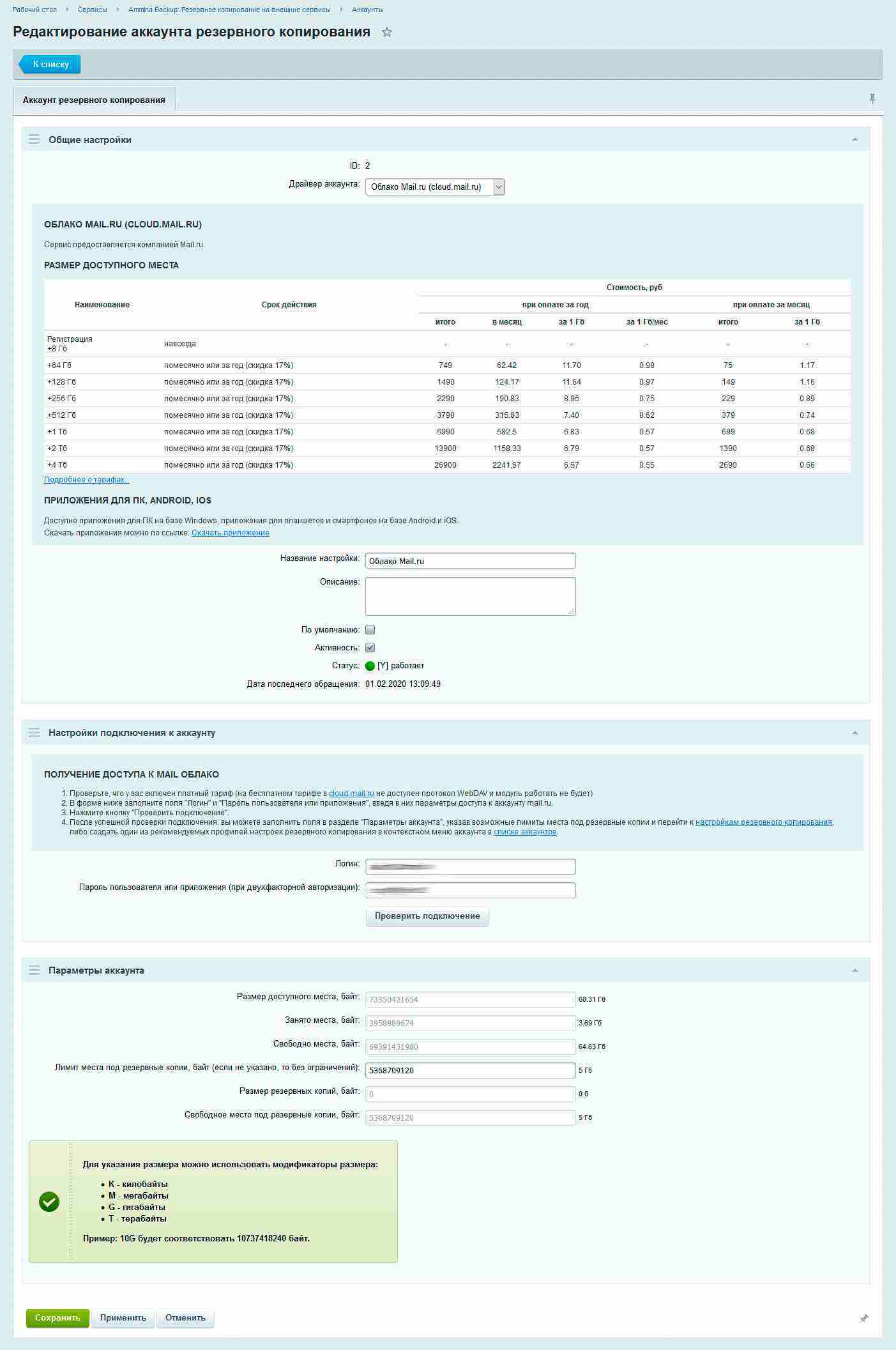Toggle the По умолчанию checkbox
896x1350 pixels.
pos(370,629)
